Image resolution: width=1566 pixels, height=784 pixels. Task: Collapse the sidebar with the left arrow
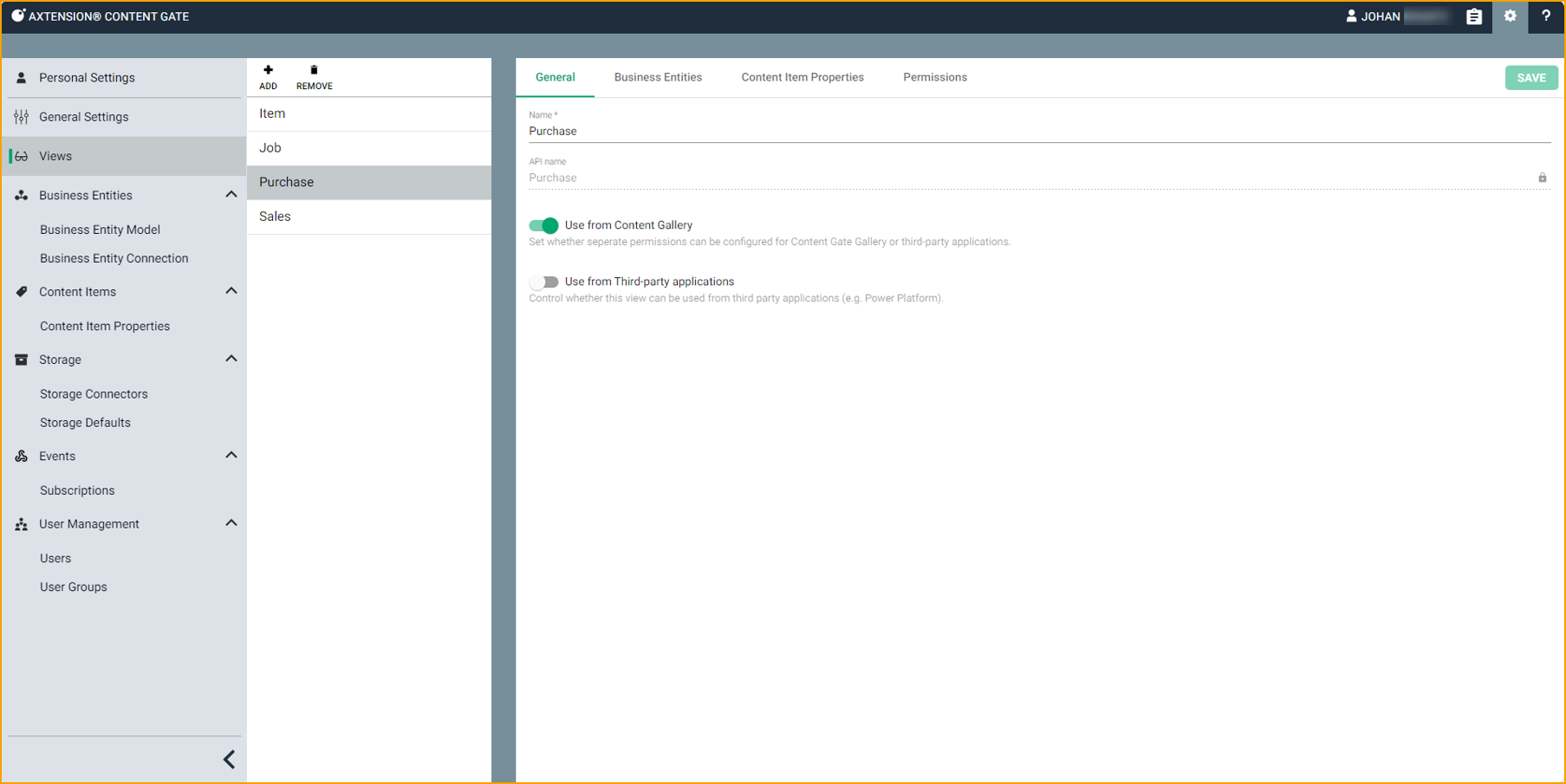pyautogui.click(x=229, y=760)
